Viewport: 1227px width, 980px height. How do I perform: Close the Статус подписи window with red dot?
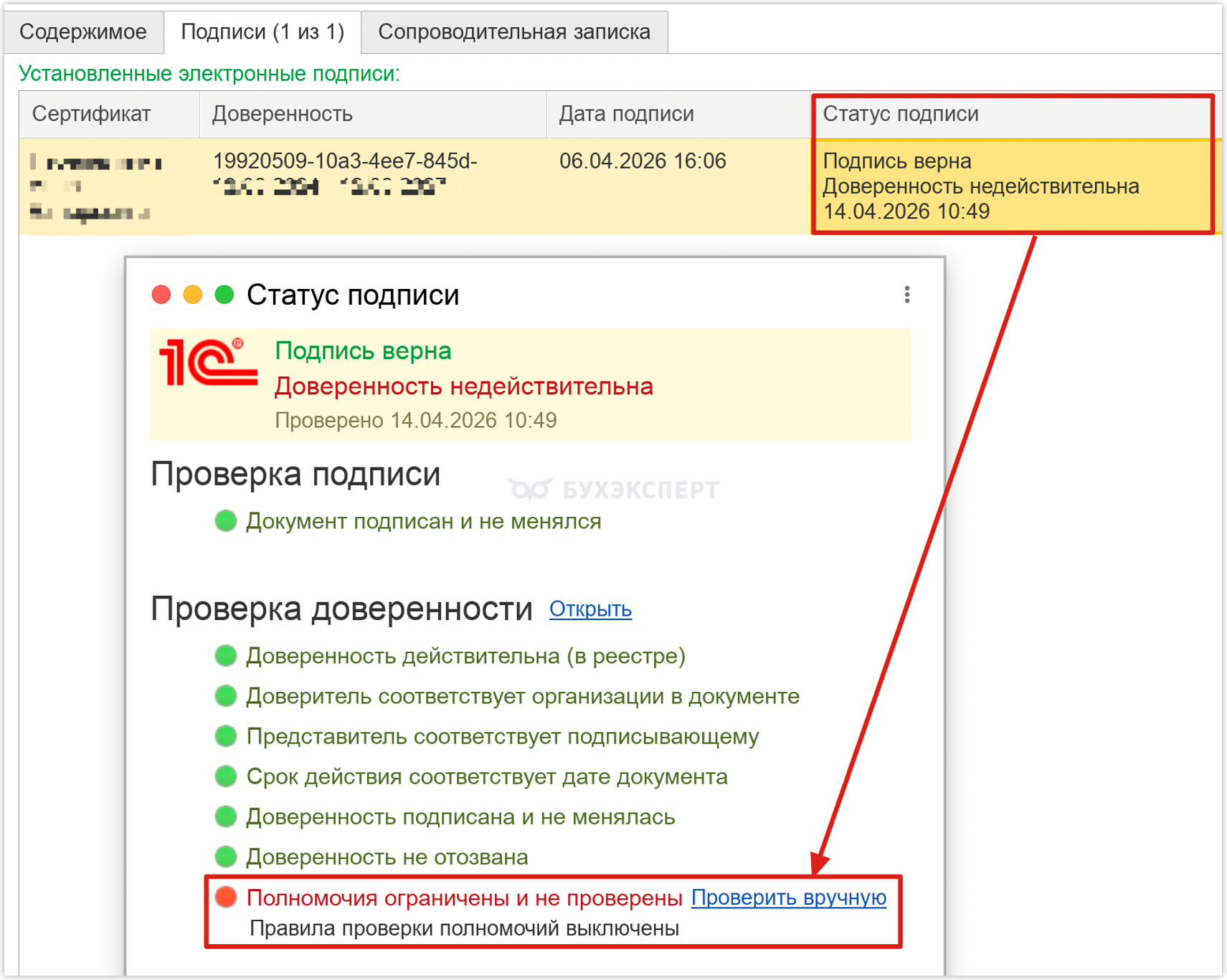click(161, 295)
